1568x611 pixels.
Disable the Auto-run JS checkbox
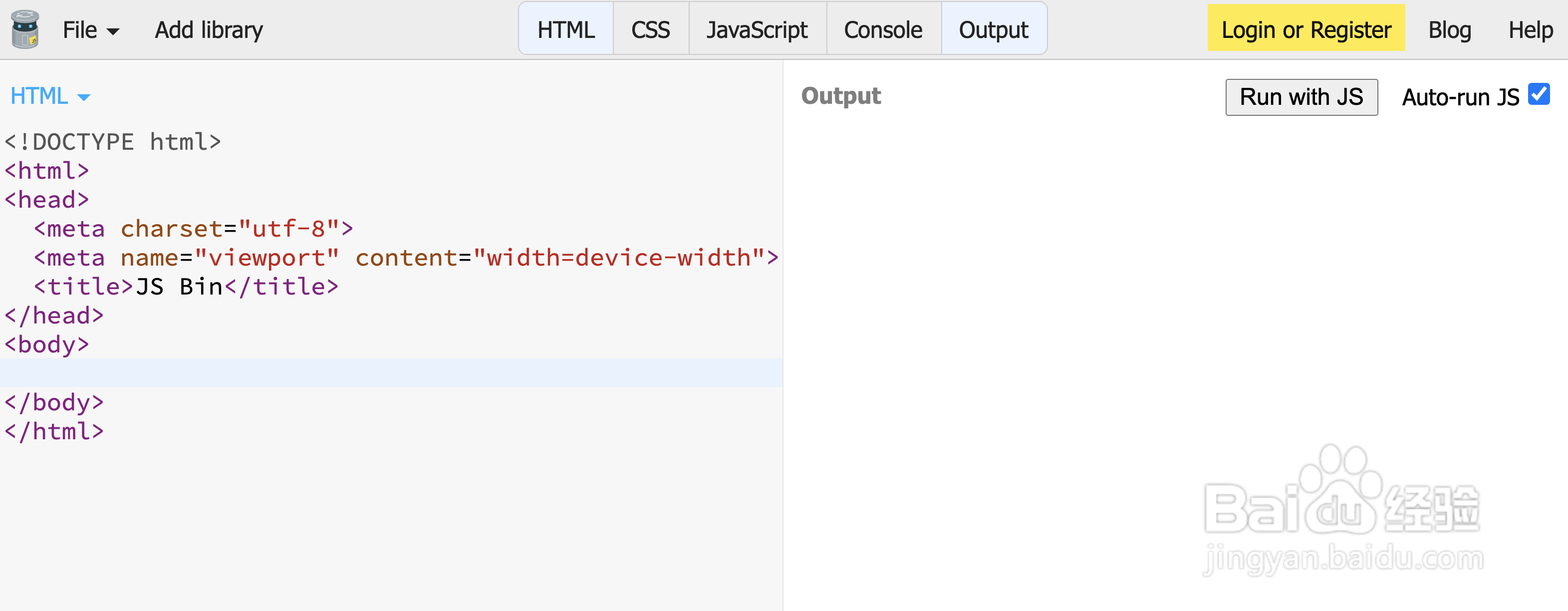pyautogui.click(x=1538, y=94)
